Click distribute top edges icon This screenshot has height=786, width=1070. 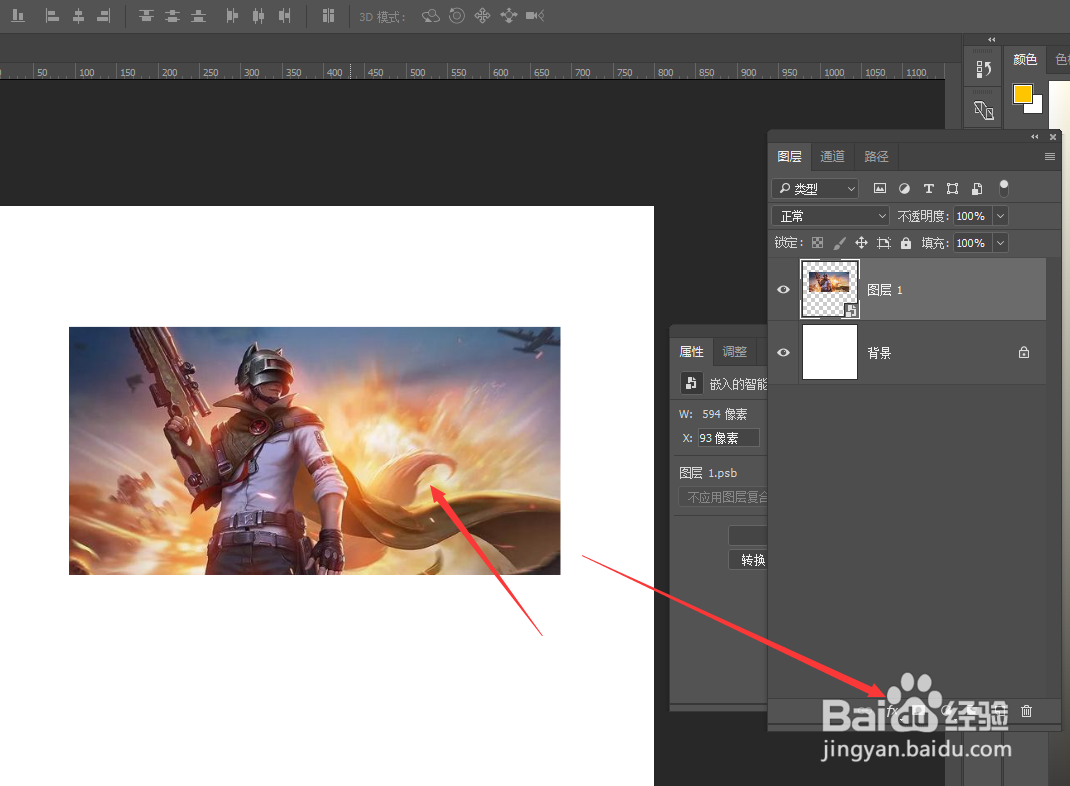[146, 16]
